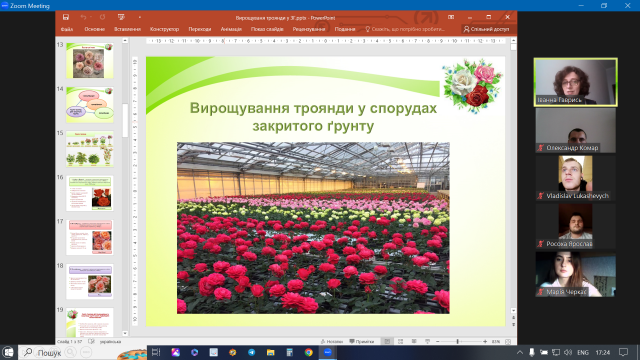The height and width of the screenshot is (360, 640).
Task: Open Task View on taskbar
Action: coord(156,352)
